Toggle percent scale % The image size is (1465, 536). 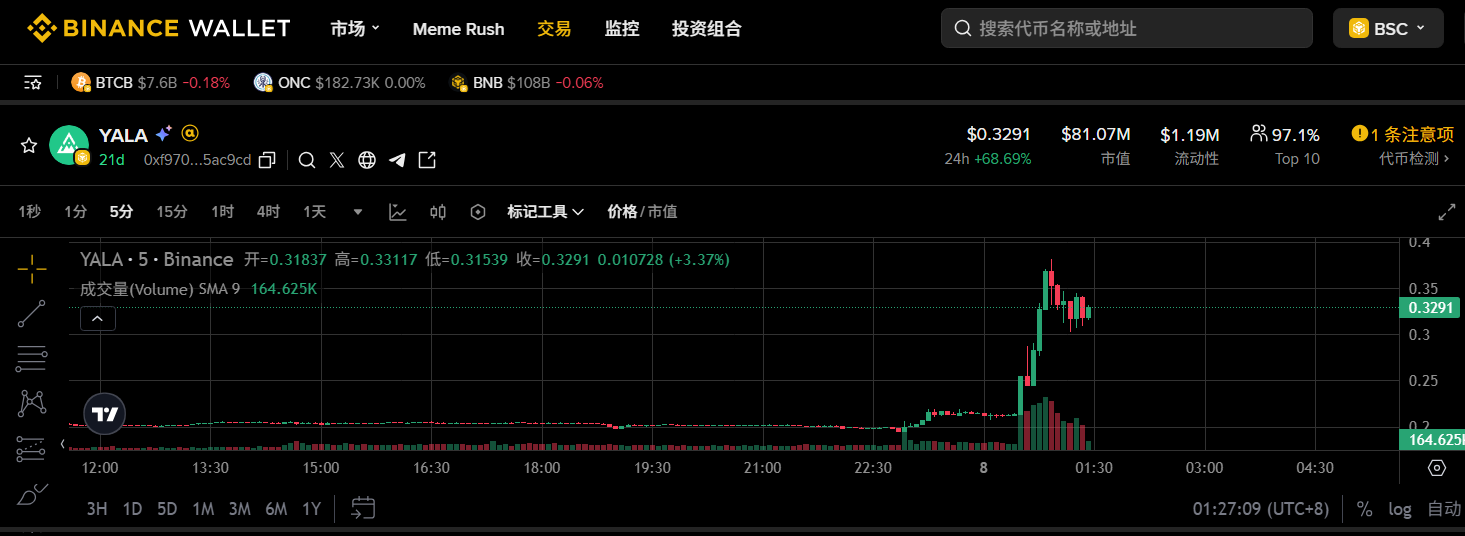[x=1364, y=509]
